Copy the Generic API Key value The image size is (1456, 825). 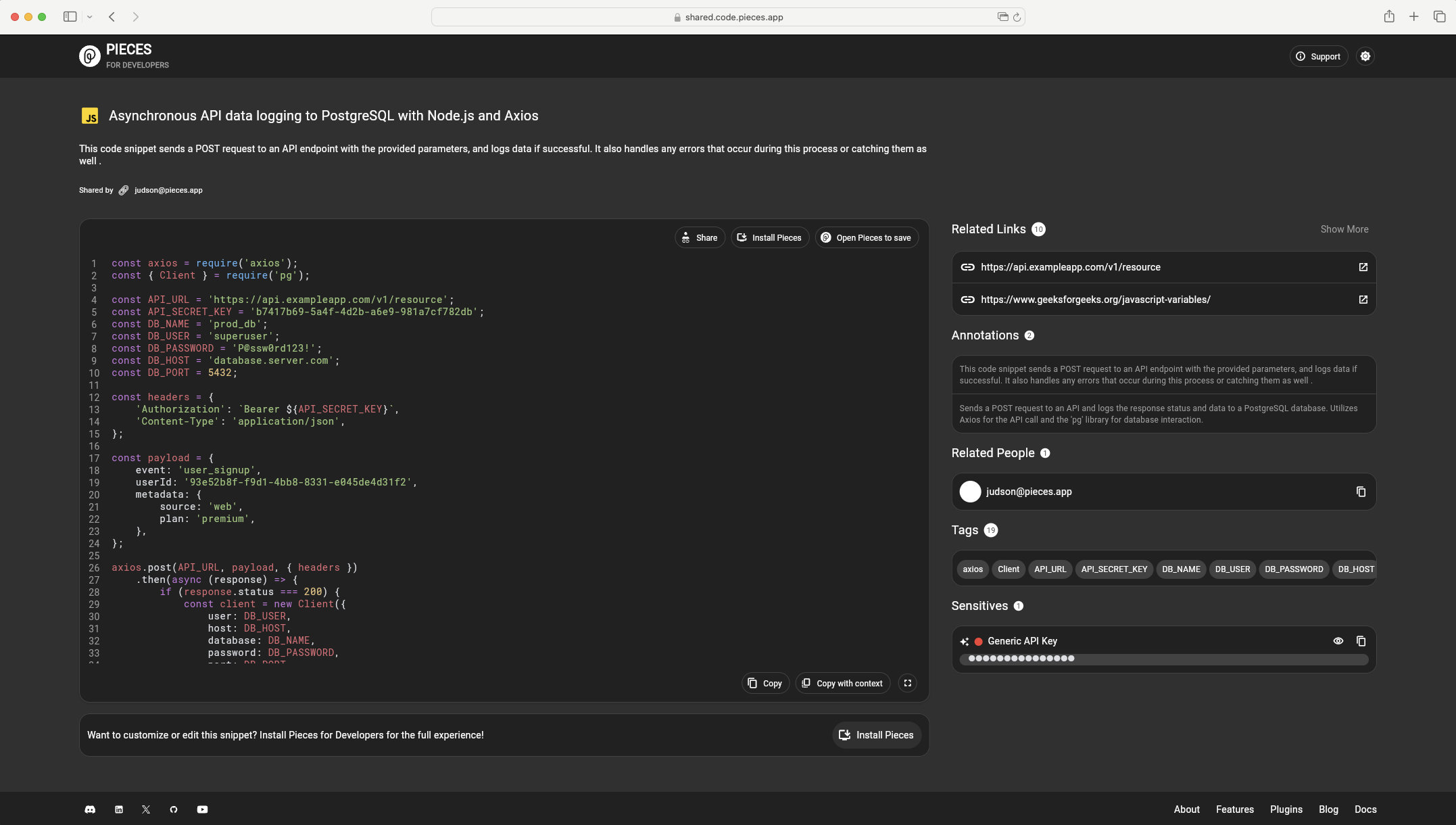(x=1361, y=641)
